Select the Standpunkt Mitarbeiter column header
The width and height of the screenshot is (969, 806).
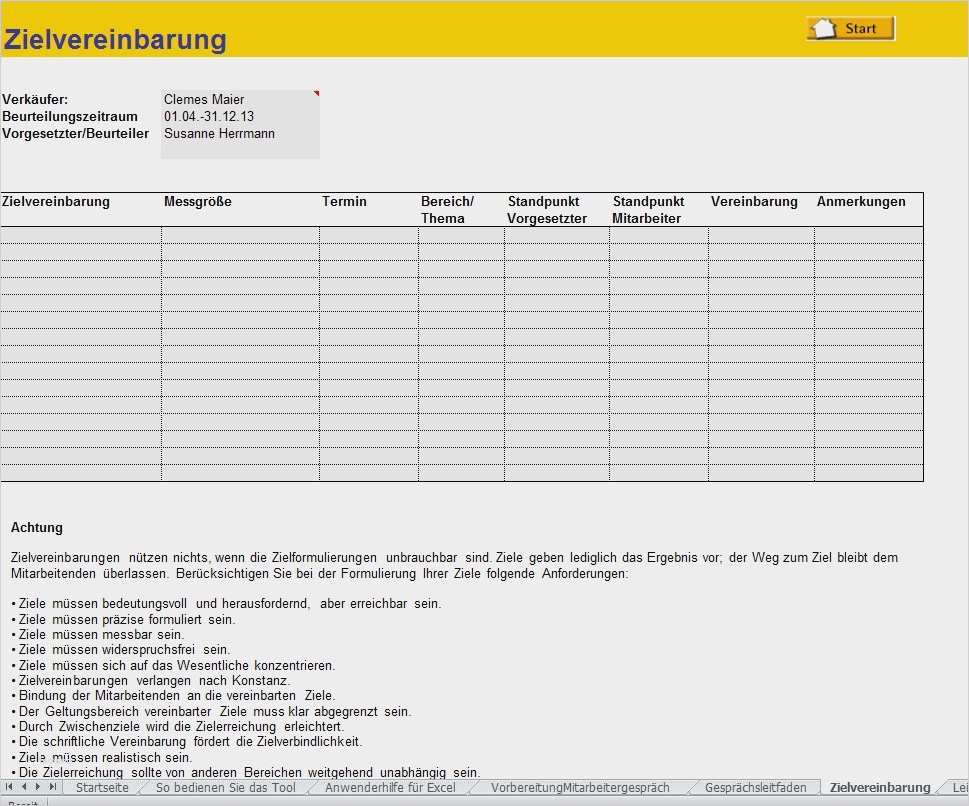(x=648, y=210)
